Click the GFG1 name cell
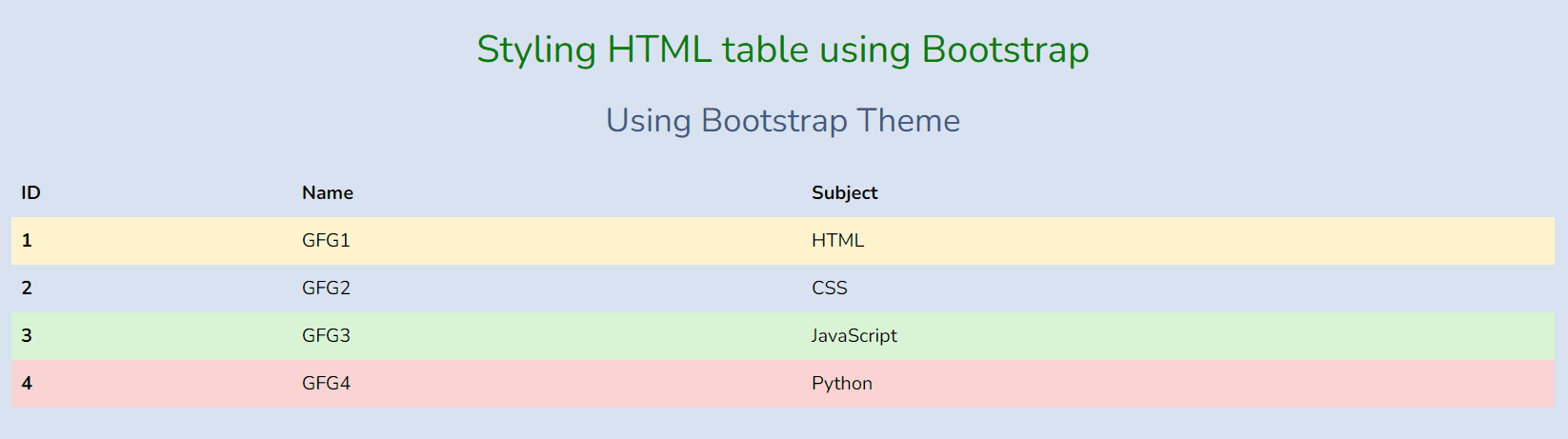 (x=547, y=241)
